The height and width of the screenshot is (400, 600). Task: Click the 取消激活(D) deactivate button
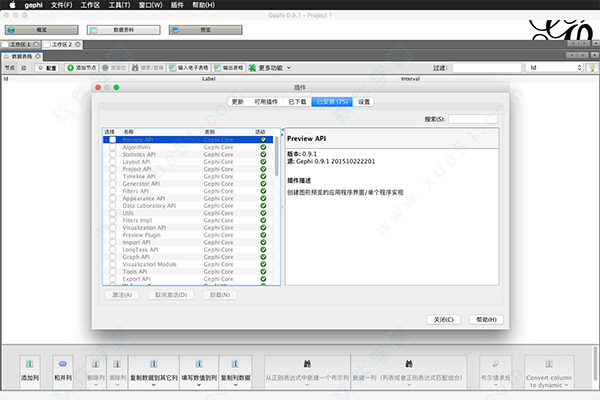point(171,295)
